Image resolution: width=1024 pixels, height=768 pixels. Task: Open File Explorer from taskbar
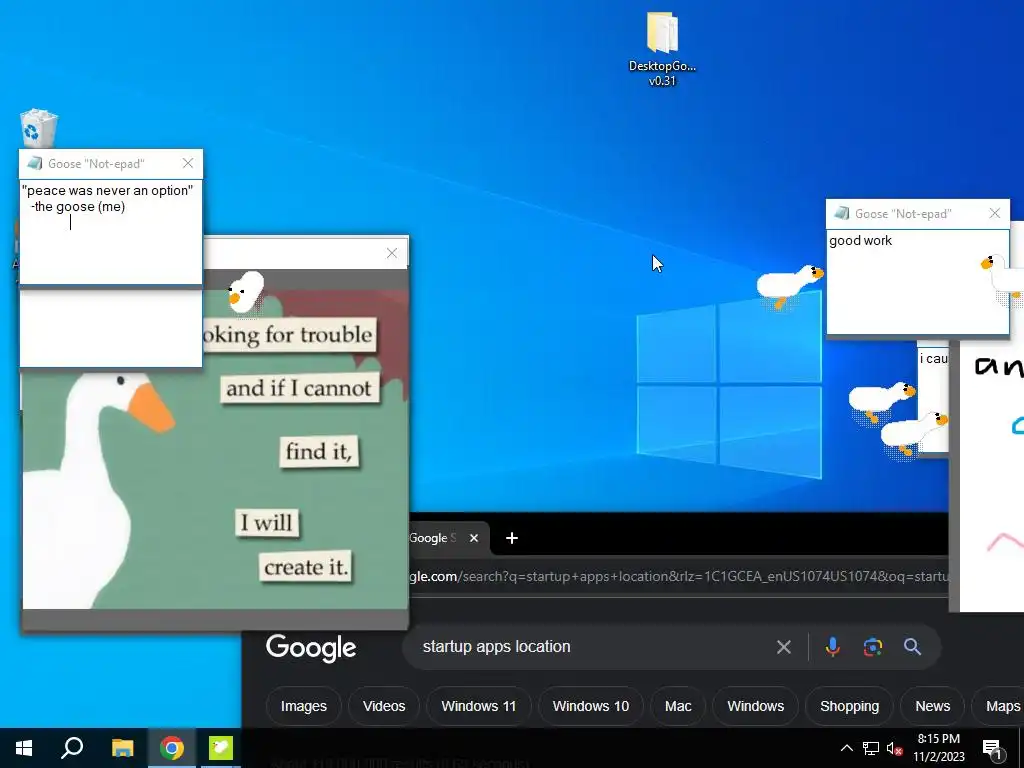click(122, 748)
